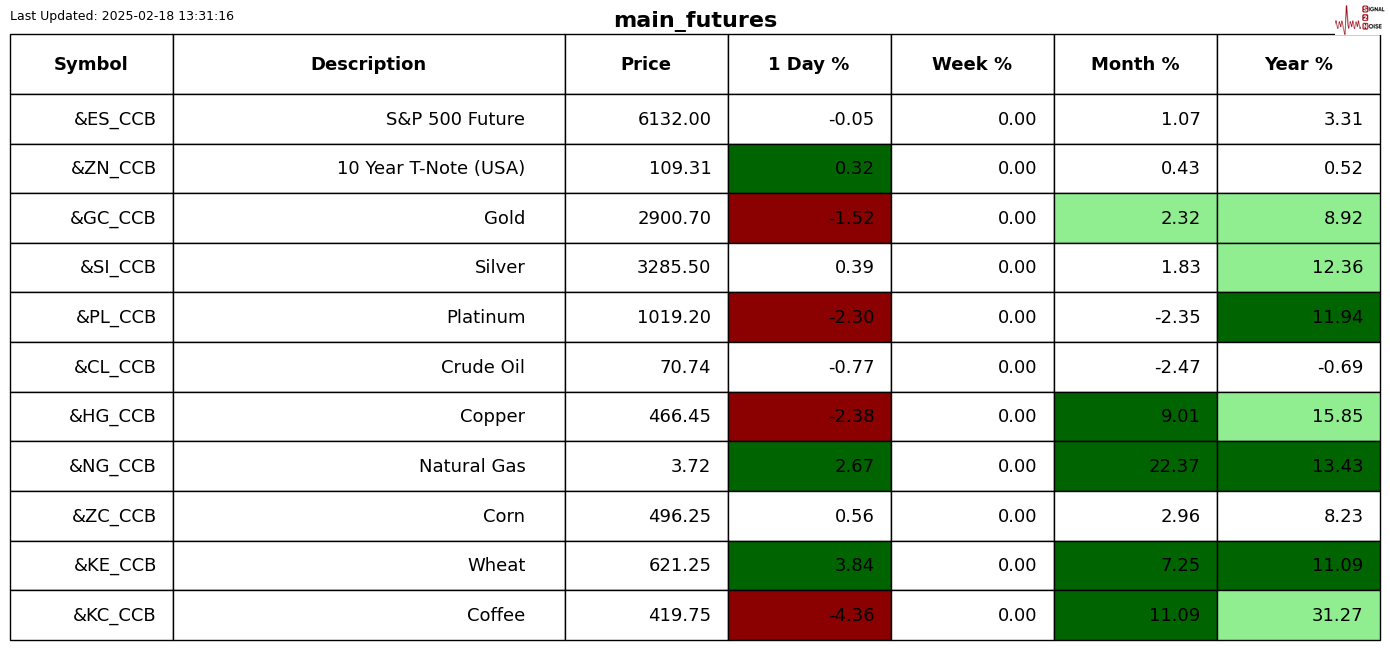1390x650 pixels.
Task: Click the Signal2Noise logo icon
Action: coord(1358,19)
